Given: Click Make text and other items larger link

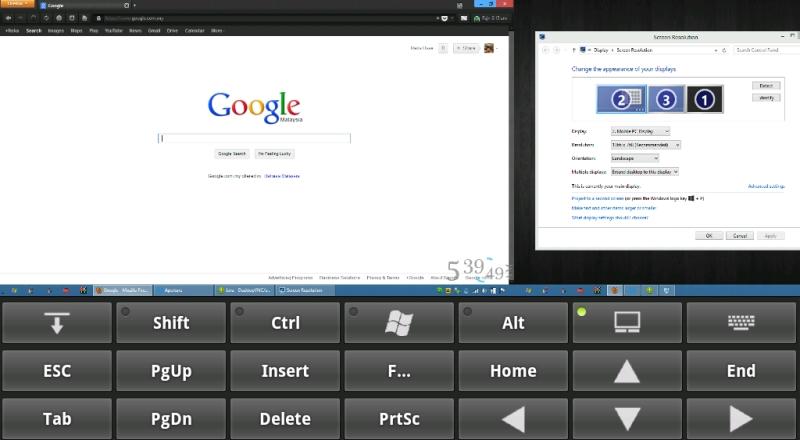Looking at the screenshot, I should pos(614,208).
